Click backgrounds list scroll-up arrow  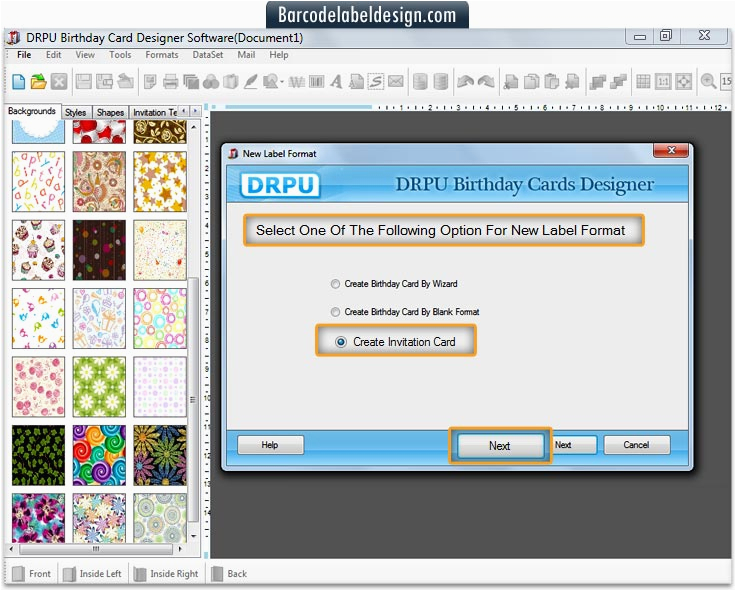tap(193, 127)
